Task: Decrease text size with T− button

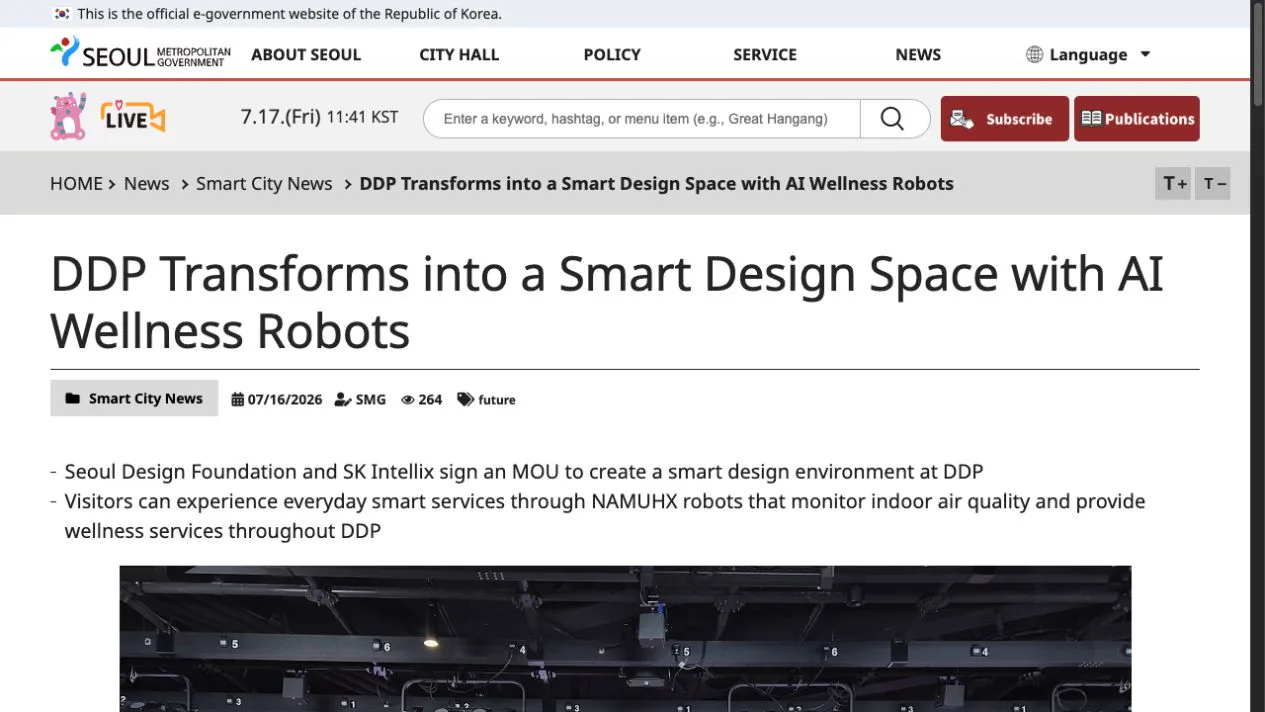Action: [1213, 183]
